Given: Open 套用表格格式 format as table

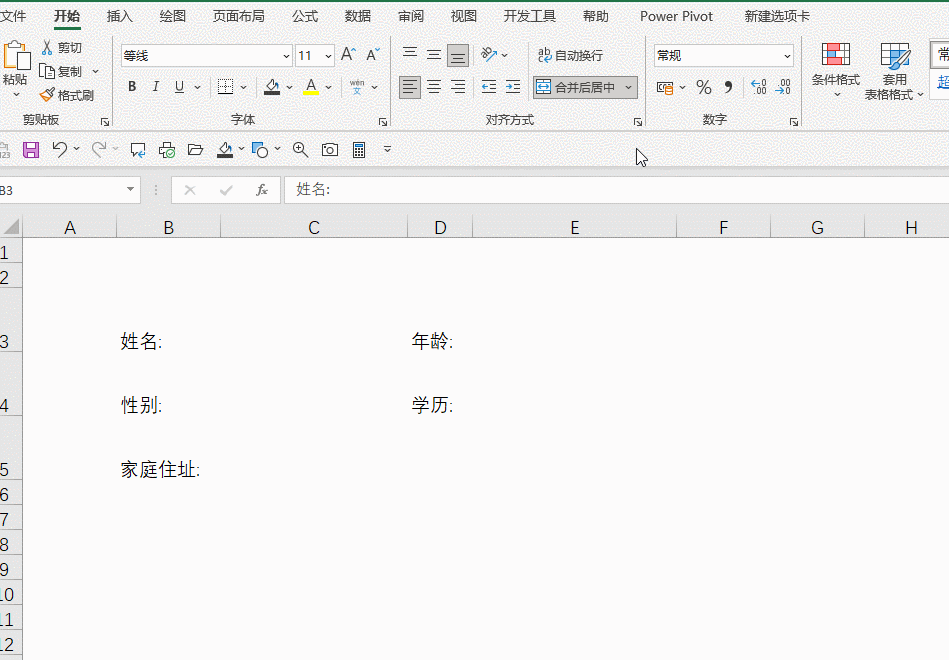Looking at the screenshot, I should 893,70.
